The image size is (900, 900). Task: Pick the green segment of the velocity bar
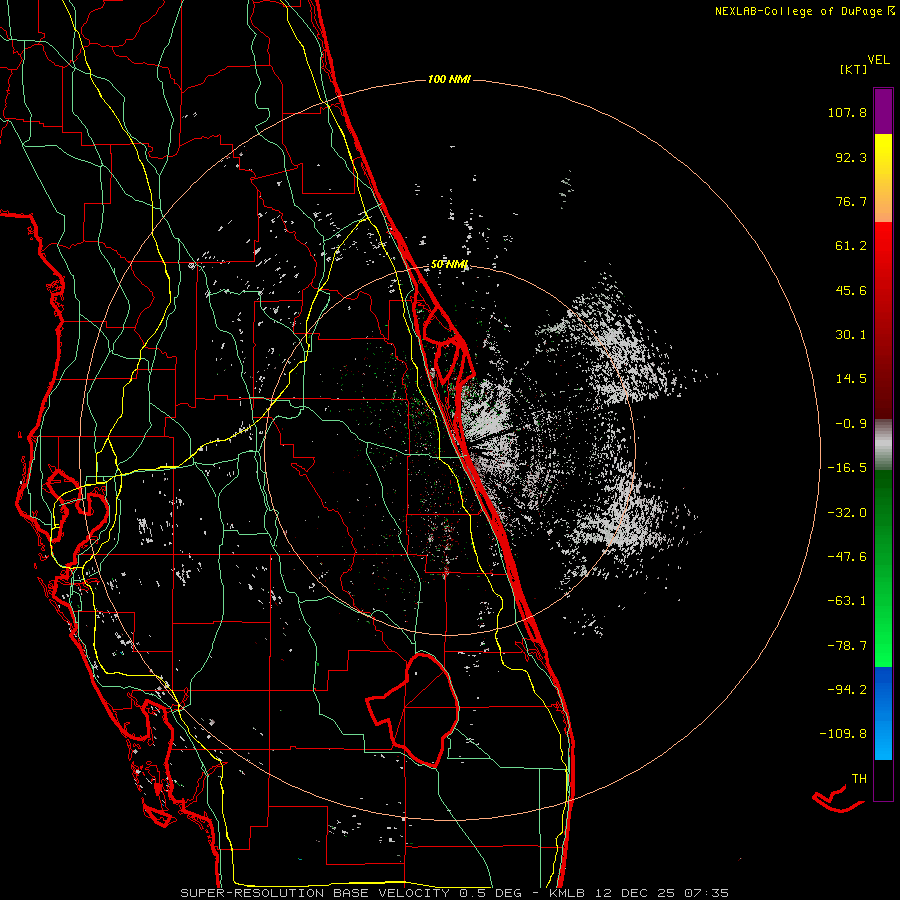pyautogui.click(x=883, y=568)
